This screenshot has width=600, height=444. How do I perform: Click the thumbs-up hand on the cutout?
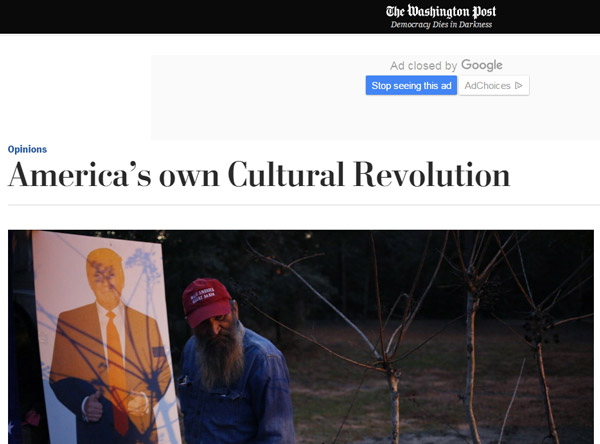coord(93,406)
